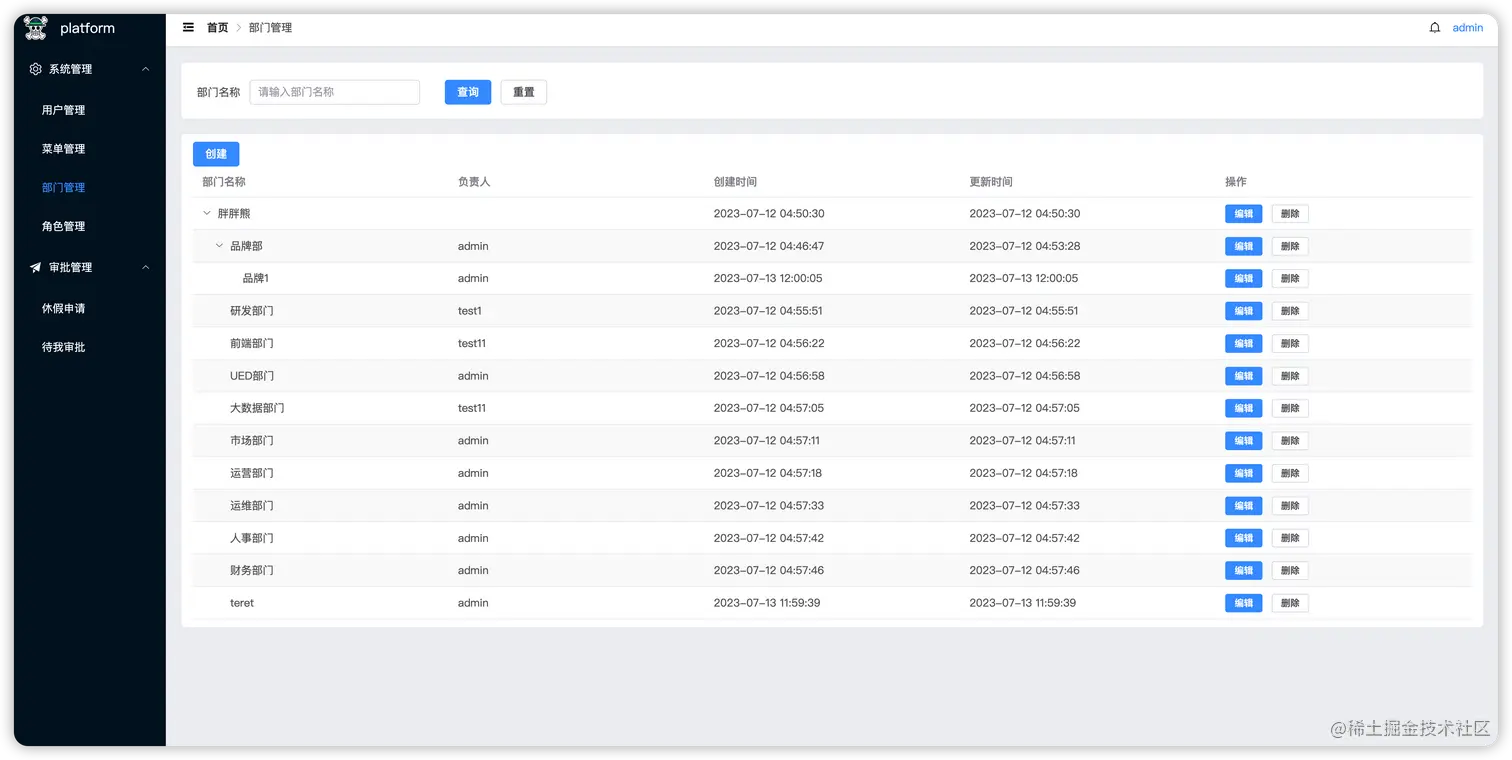The image size is (1512, 760).
Task: Open the admin user menu
Action: (x=1468, y=28)
